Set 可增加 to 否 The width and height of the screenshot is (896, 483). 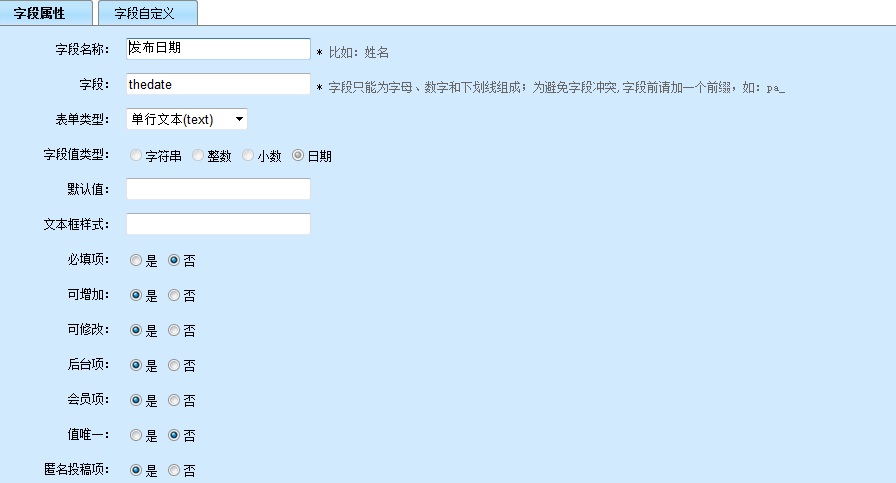pyautogui.click(x=174, y=296)
